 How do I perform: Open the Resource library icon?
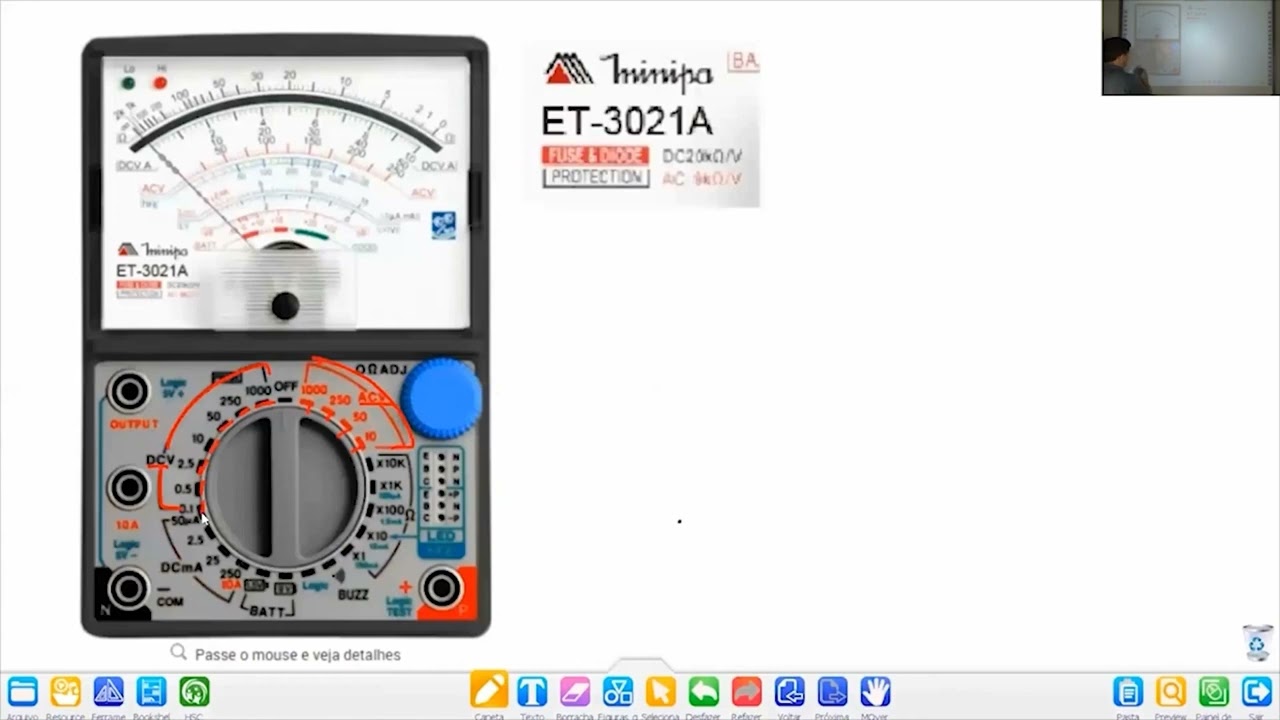[65, 692]
